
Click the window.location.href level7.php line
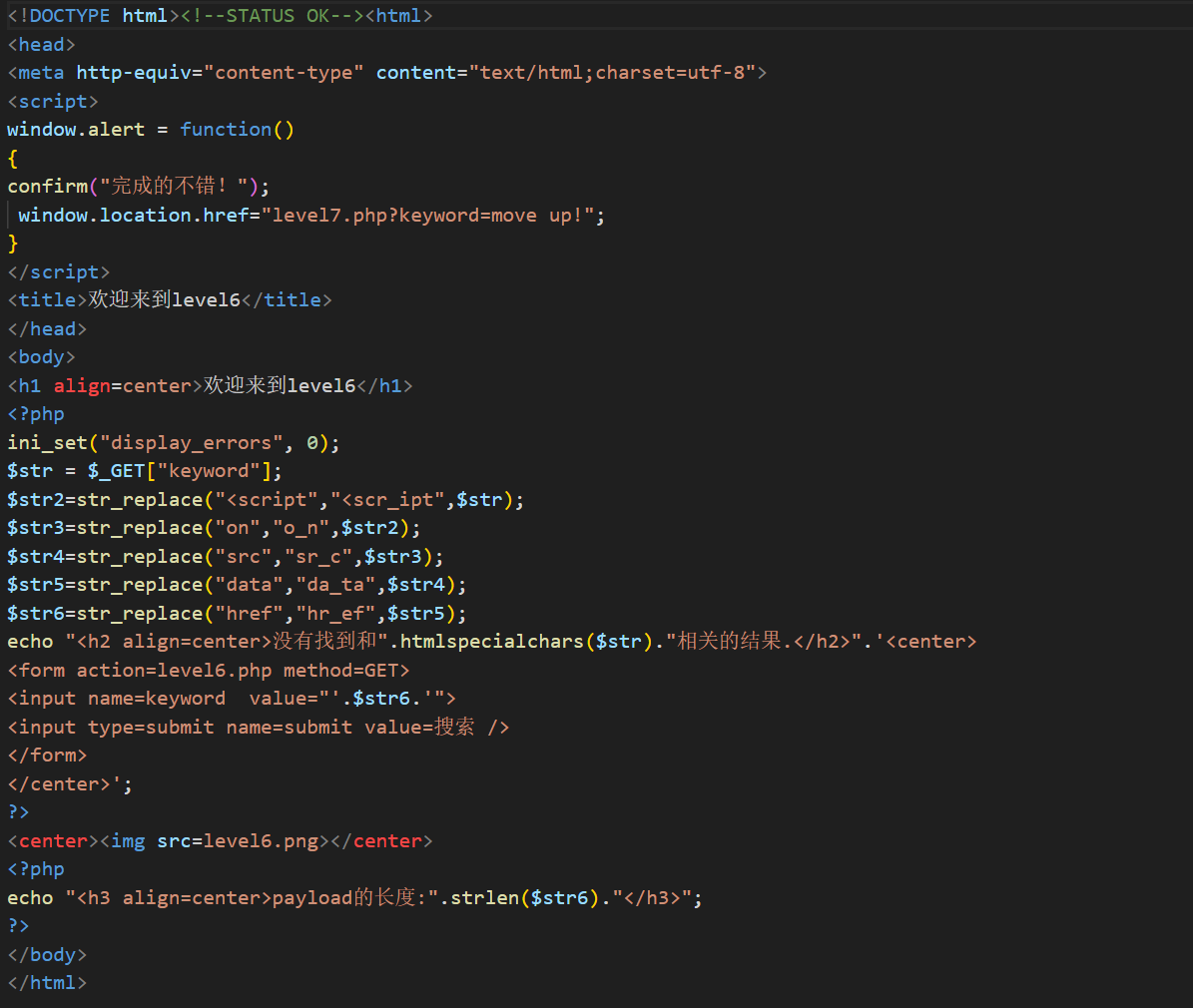(311, 216)
